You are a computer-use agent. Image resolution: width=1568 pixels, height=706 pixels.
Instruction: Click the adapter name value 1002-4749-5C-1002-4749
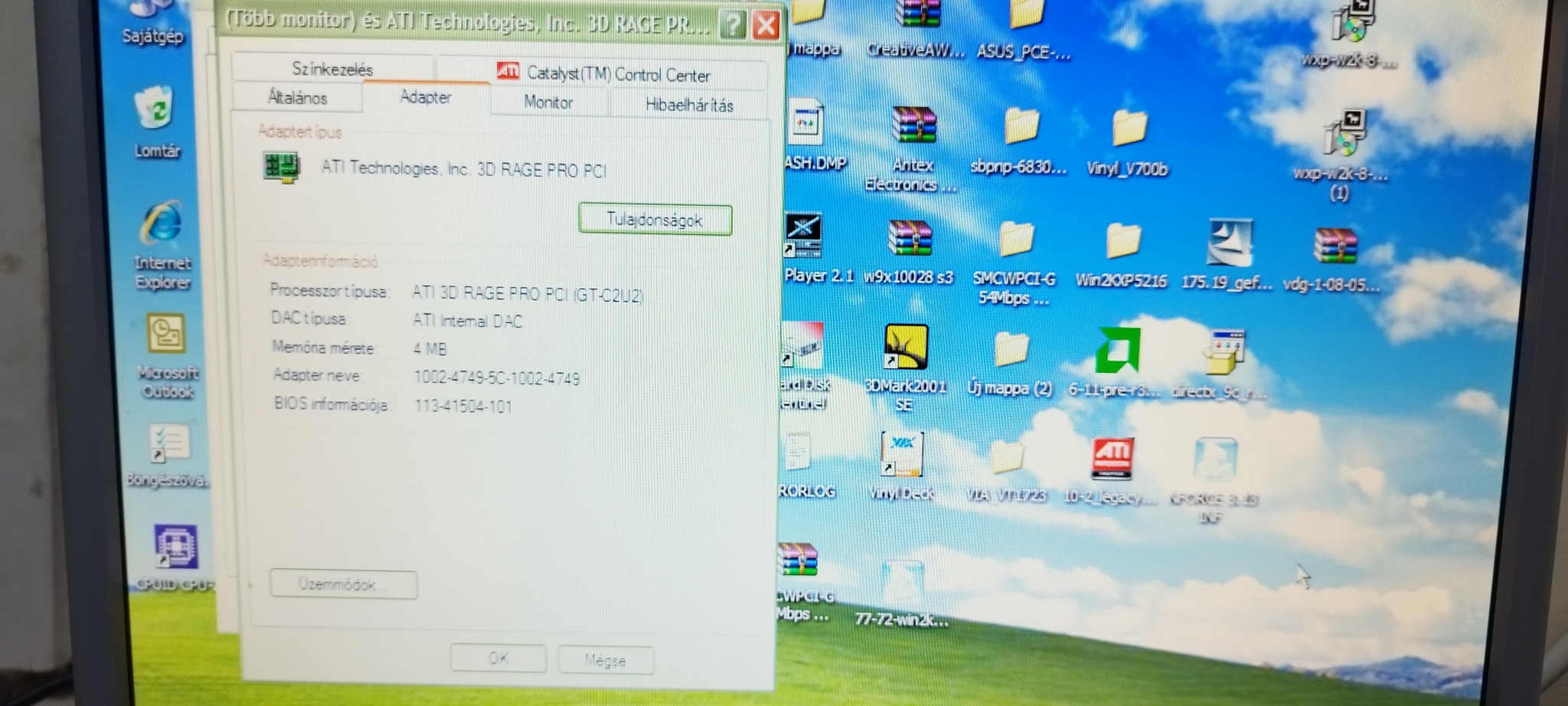coord(497,378)
